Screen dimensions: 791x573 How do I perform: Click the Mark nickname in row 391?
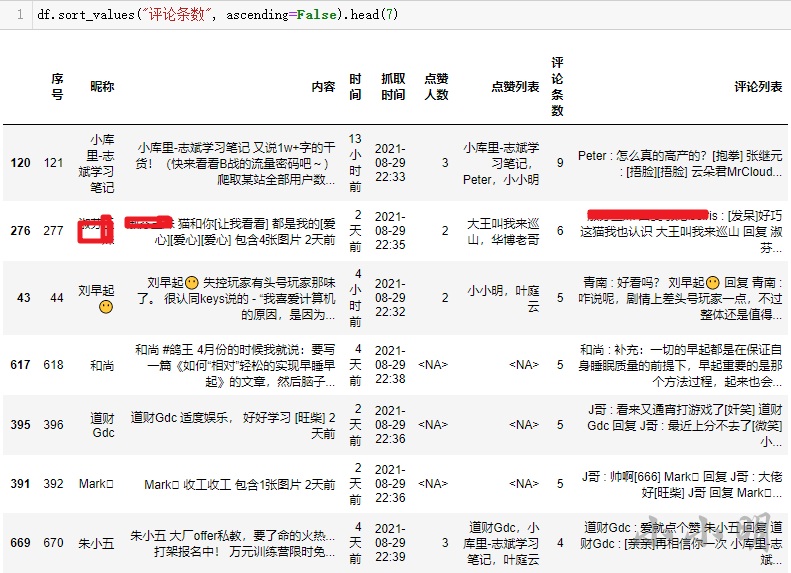tap(96, 484)
